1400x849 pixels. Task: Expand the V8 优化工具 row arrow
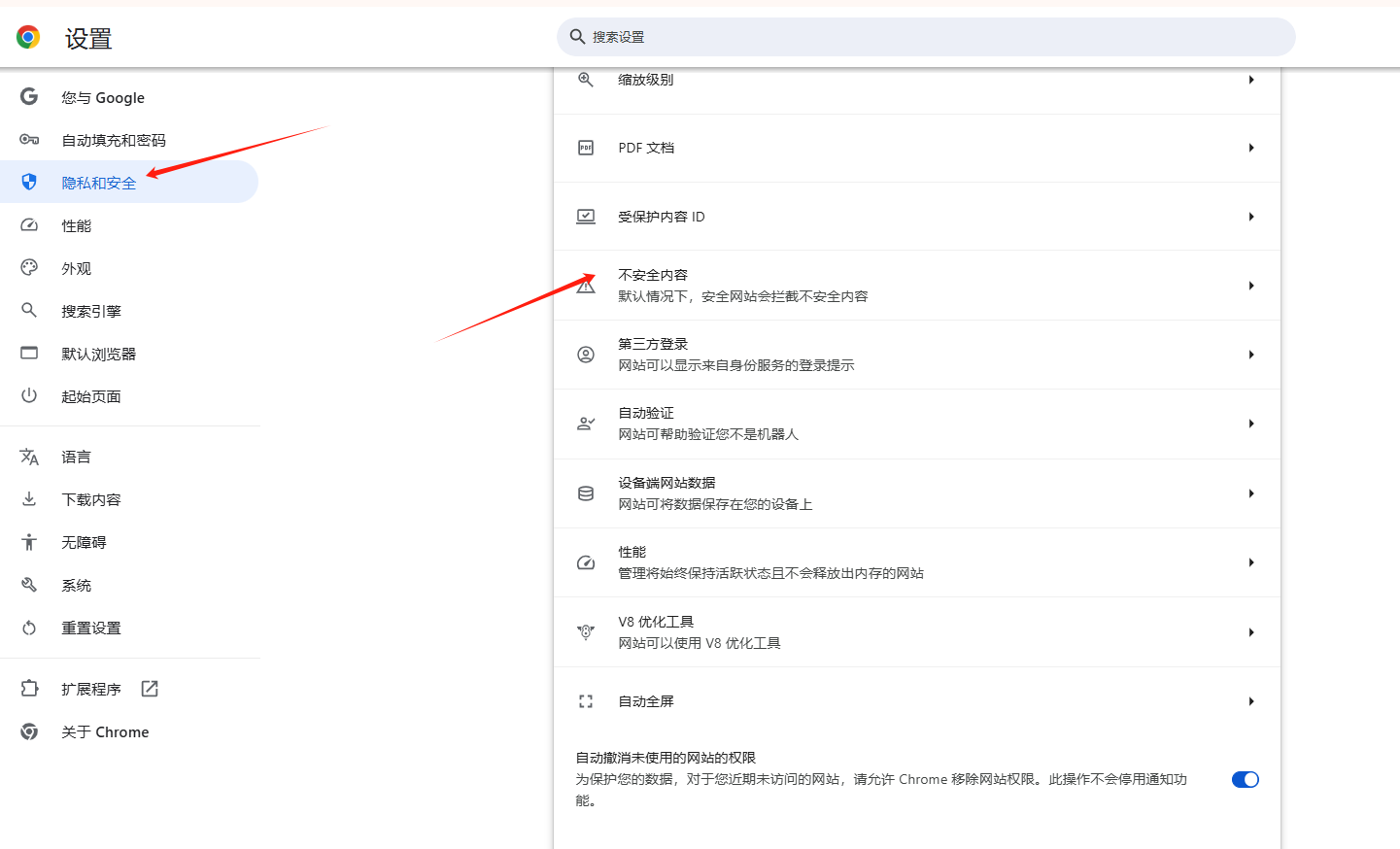pyautogui.click(x=1251, y=632)
